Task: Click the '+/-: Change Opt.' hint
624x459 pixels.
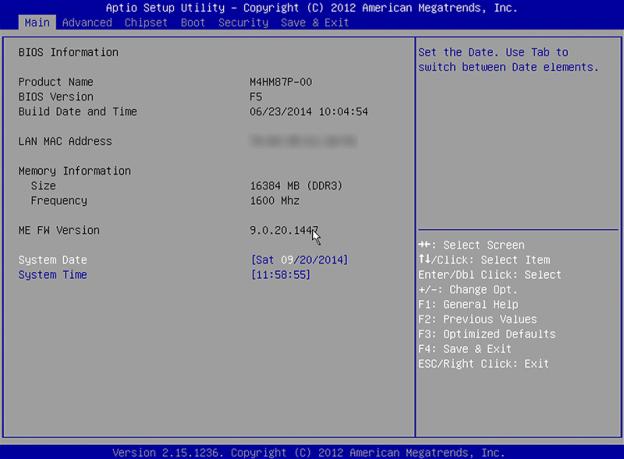Action: 468,289
